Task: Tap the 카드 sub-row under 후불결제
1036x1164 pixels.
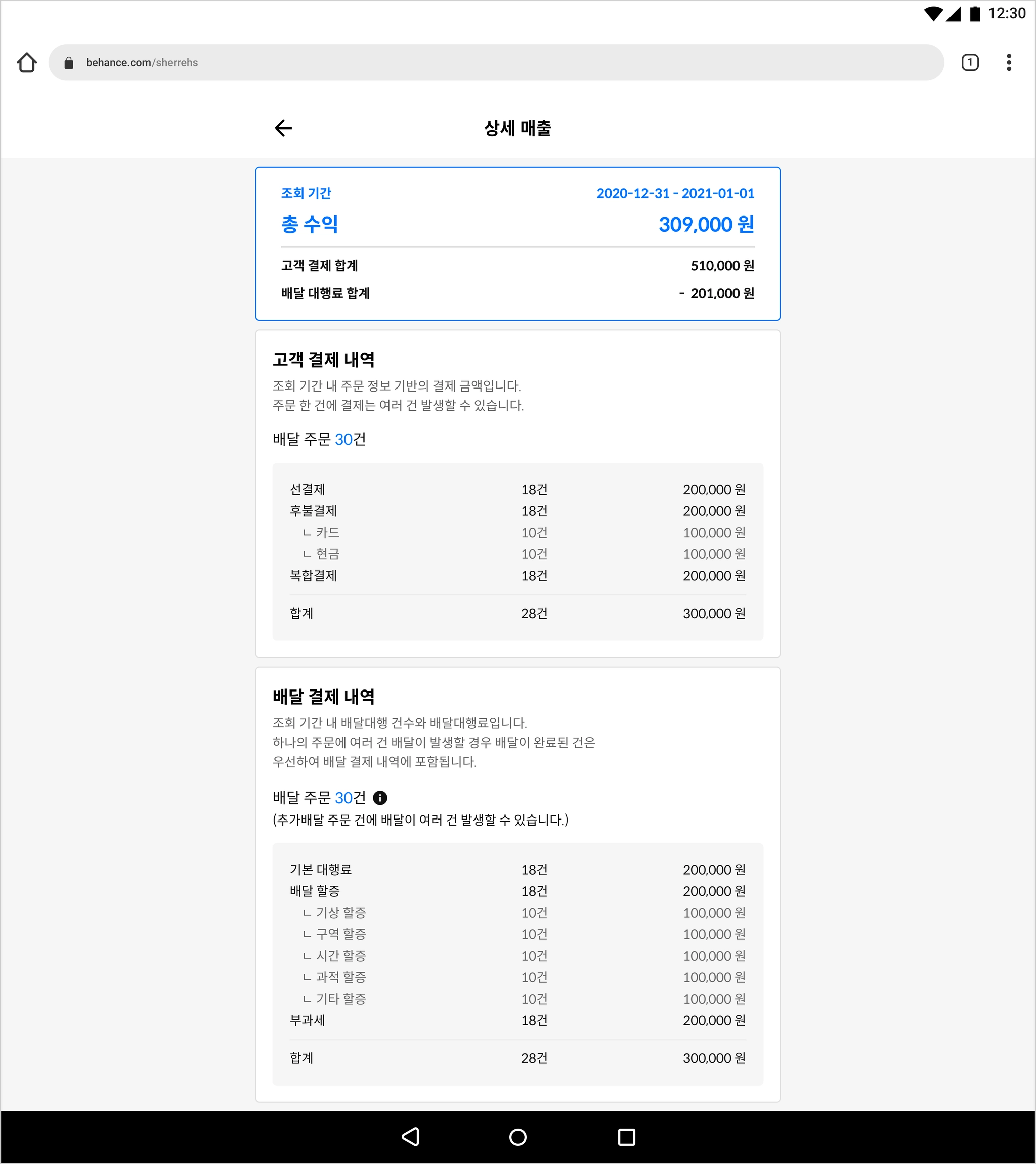Action: 517,533
